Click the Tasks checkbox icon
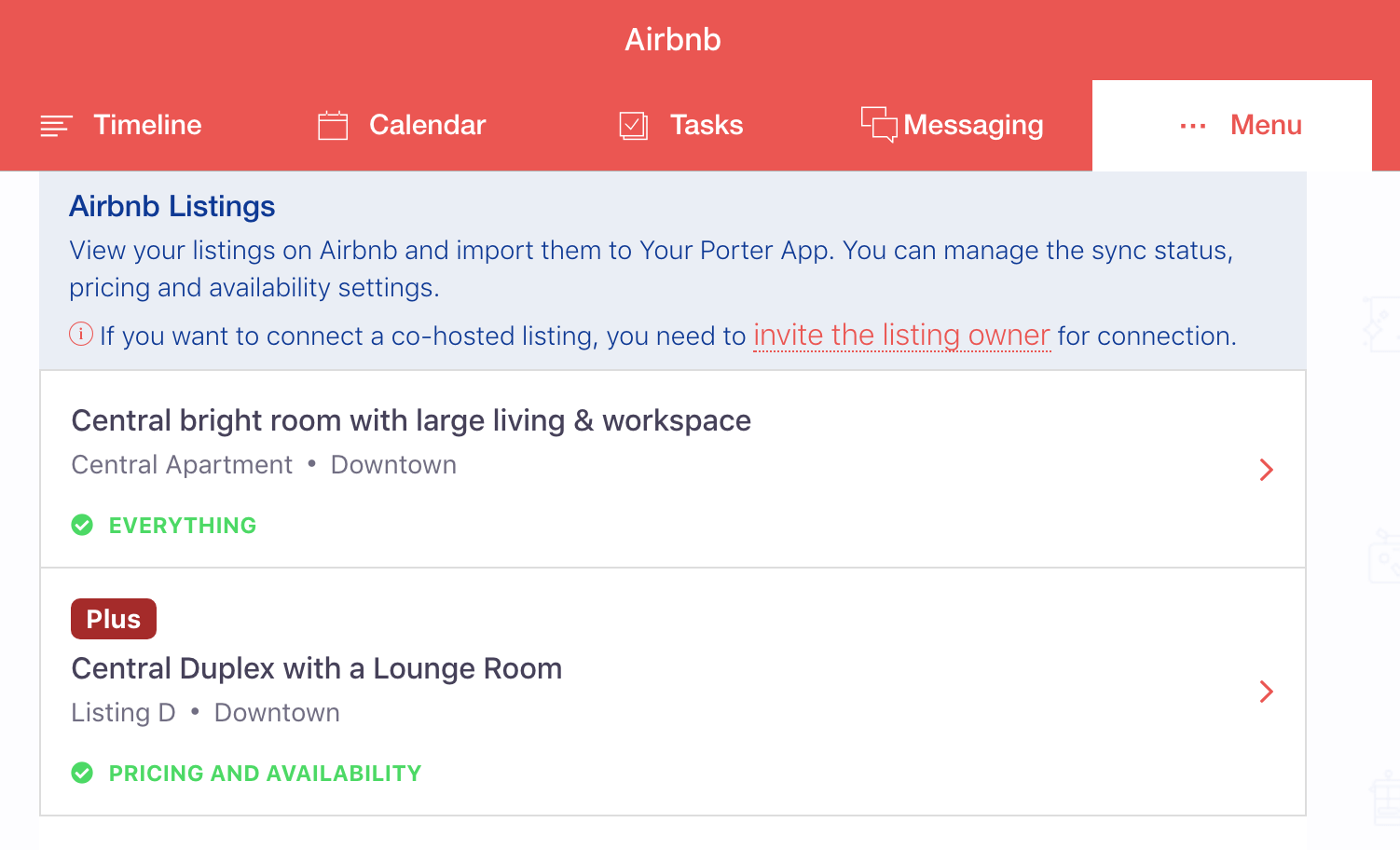Image resolution: width=1400 pixels, height=850 pixels. click(634, 125)
